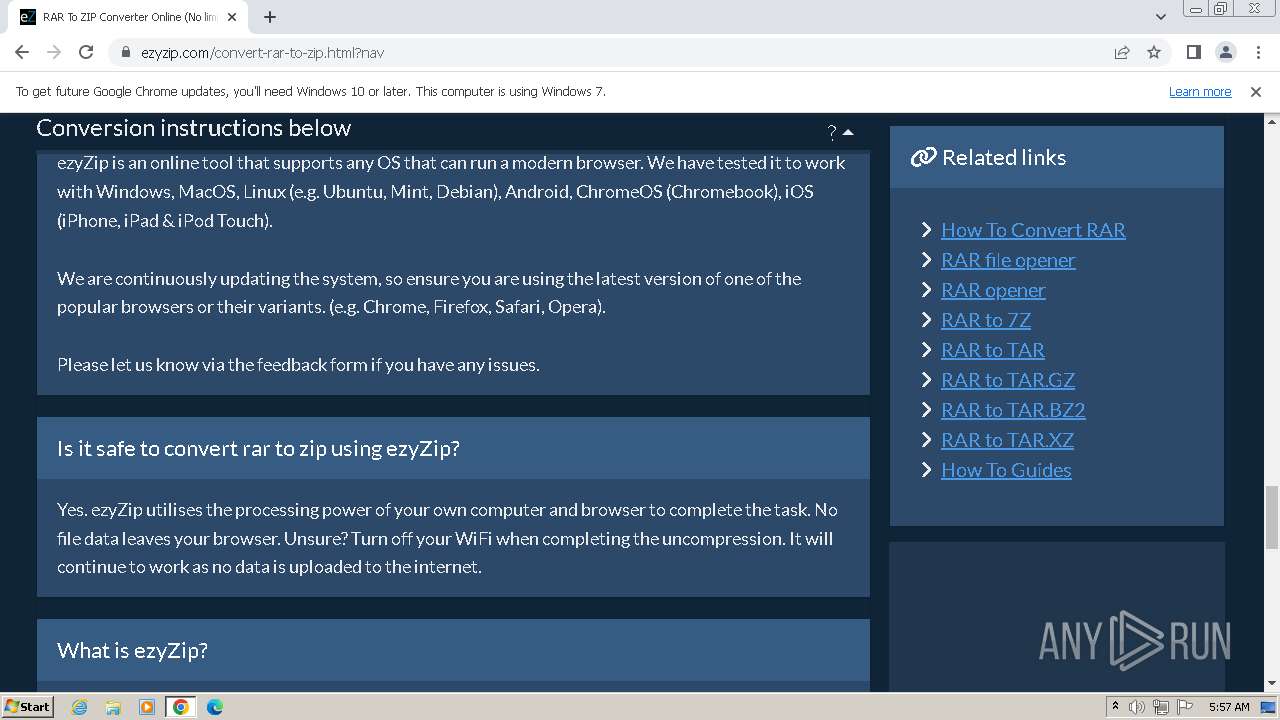Show hidden system tray icons
Screen dimensions: 1280x720
tap(1116, 707)
